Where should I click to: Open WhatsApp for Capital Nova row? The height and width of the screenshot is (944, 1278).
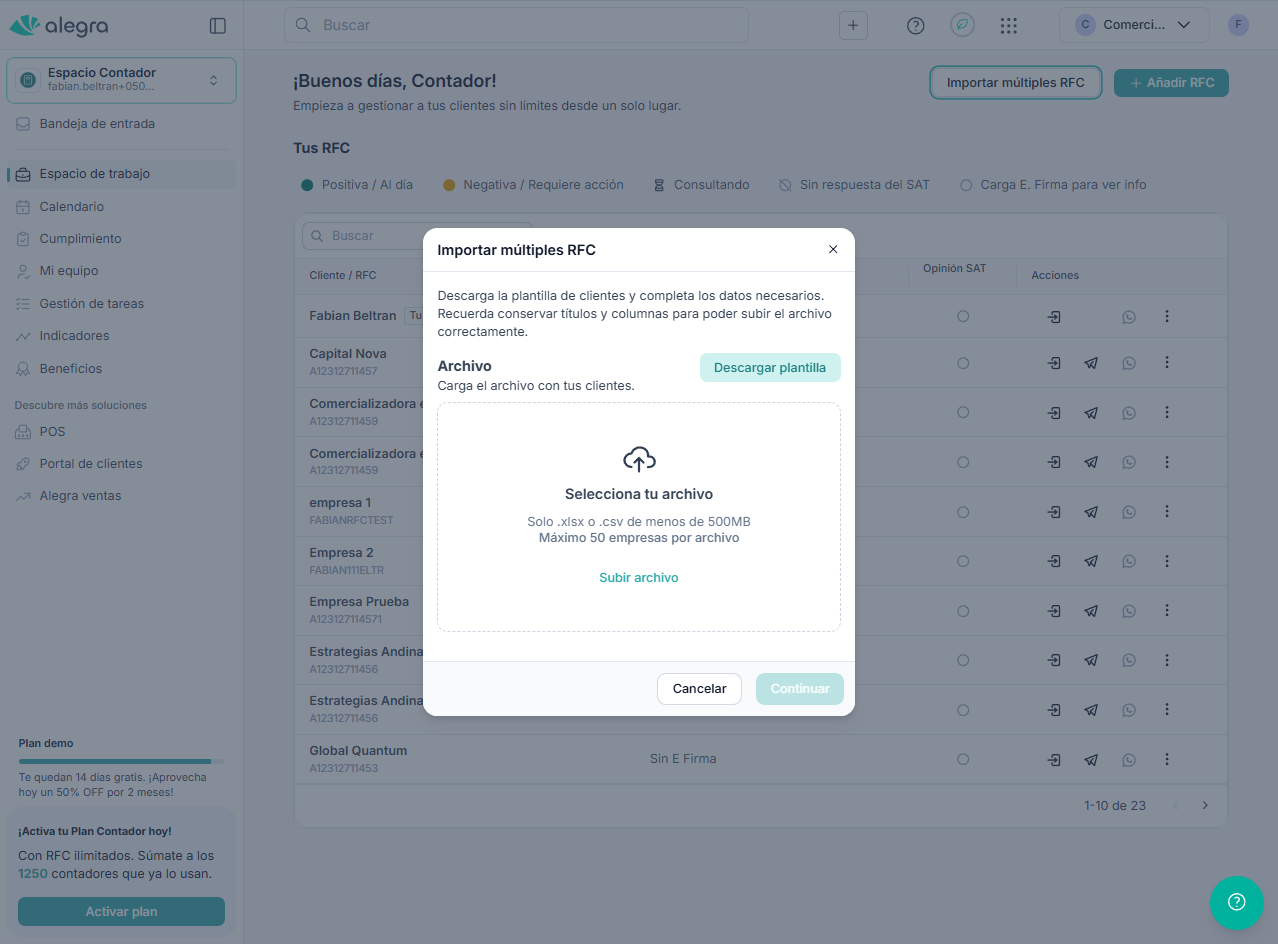[x=1129, y=363]
